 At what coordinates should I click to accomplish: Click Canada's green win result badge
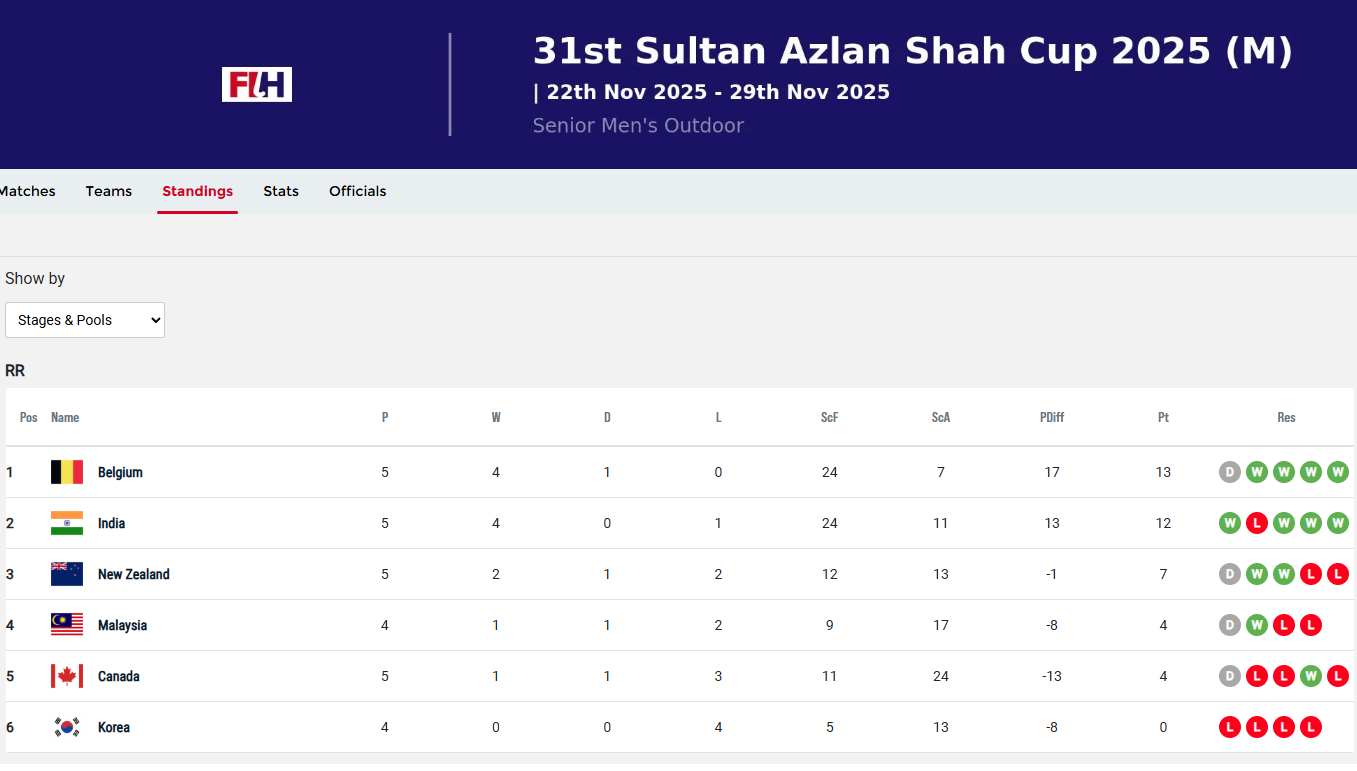click(x=1311, y=676)
